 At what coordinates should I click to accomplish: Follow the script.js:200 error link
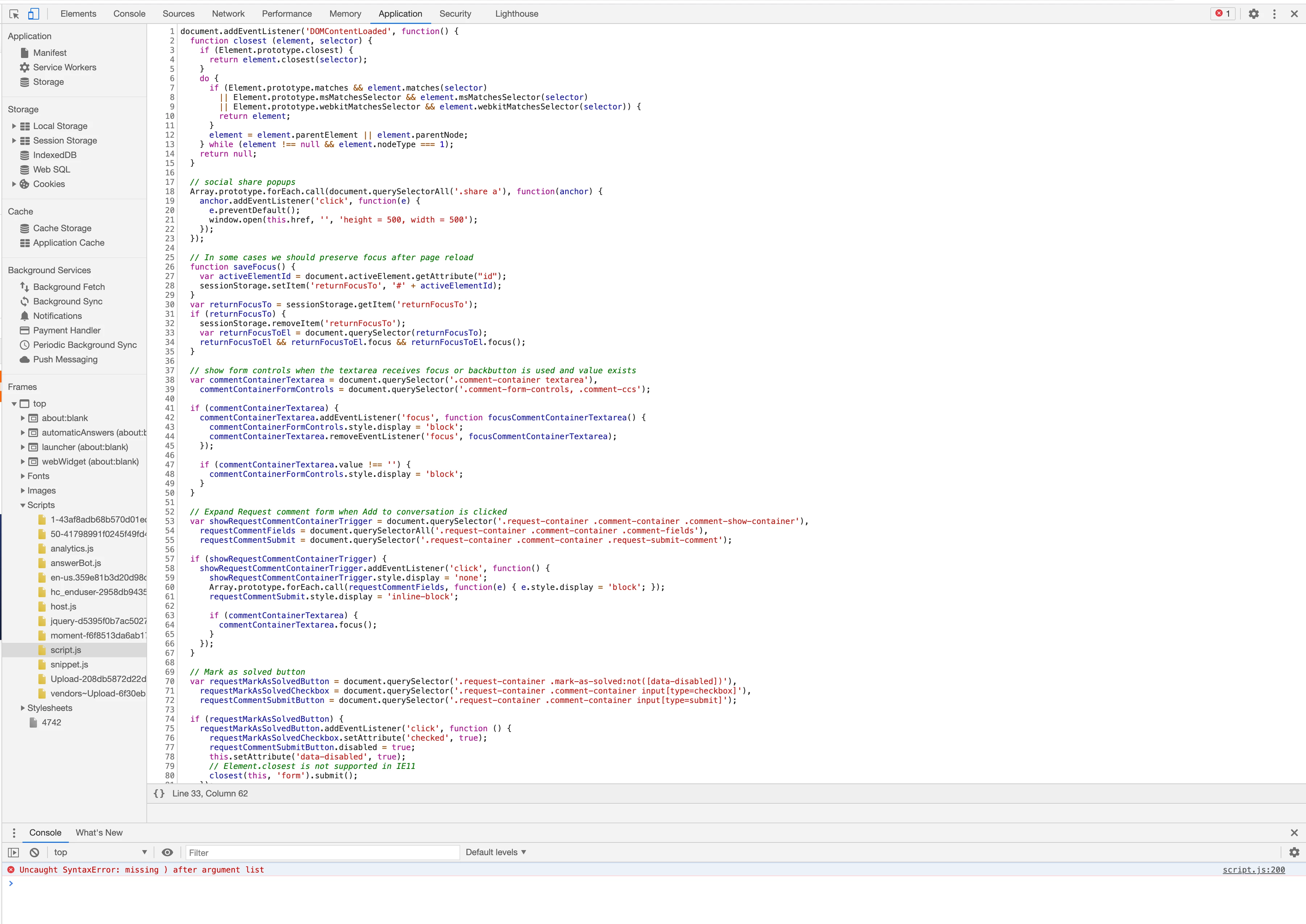click(1253, 869)
